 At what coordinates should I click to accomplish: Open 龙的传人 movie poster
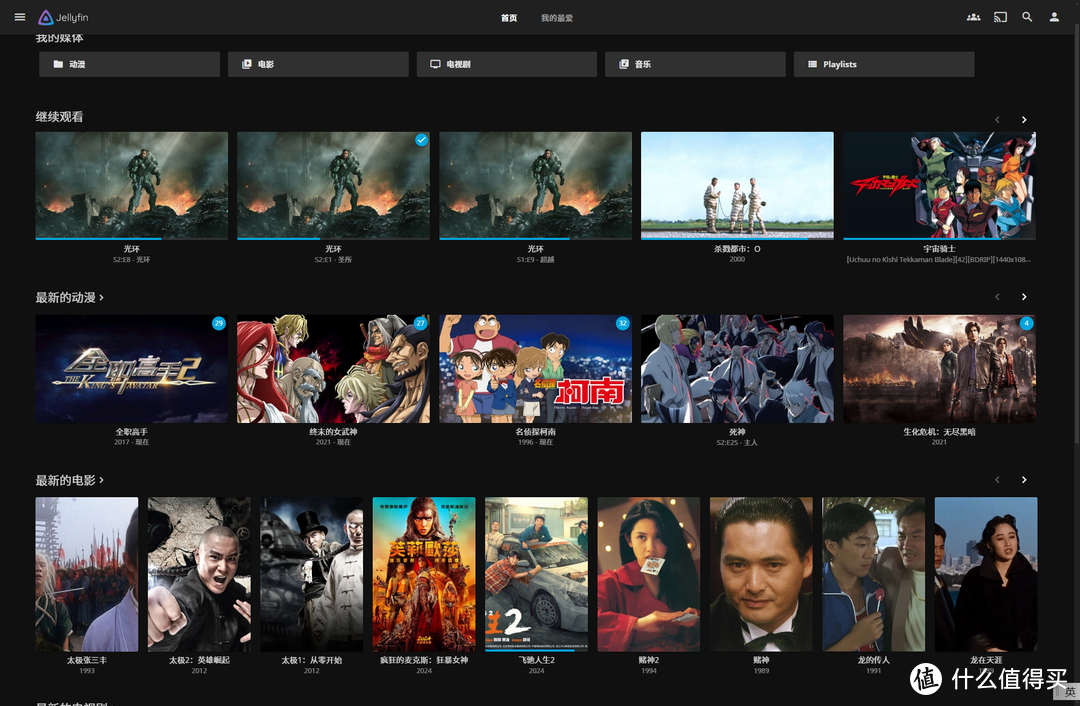coord(873,574)
